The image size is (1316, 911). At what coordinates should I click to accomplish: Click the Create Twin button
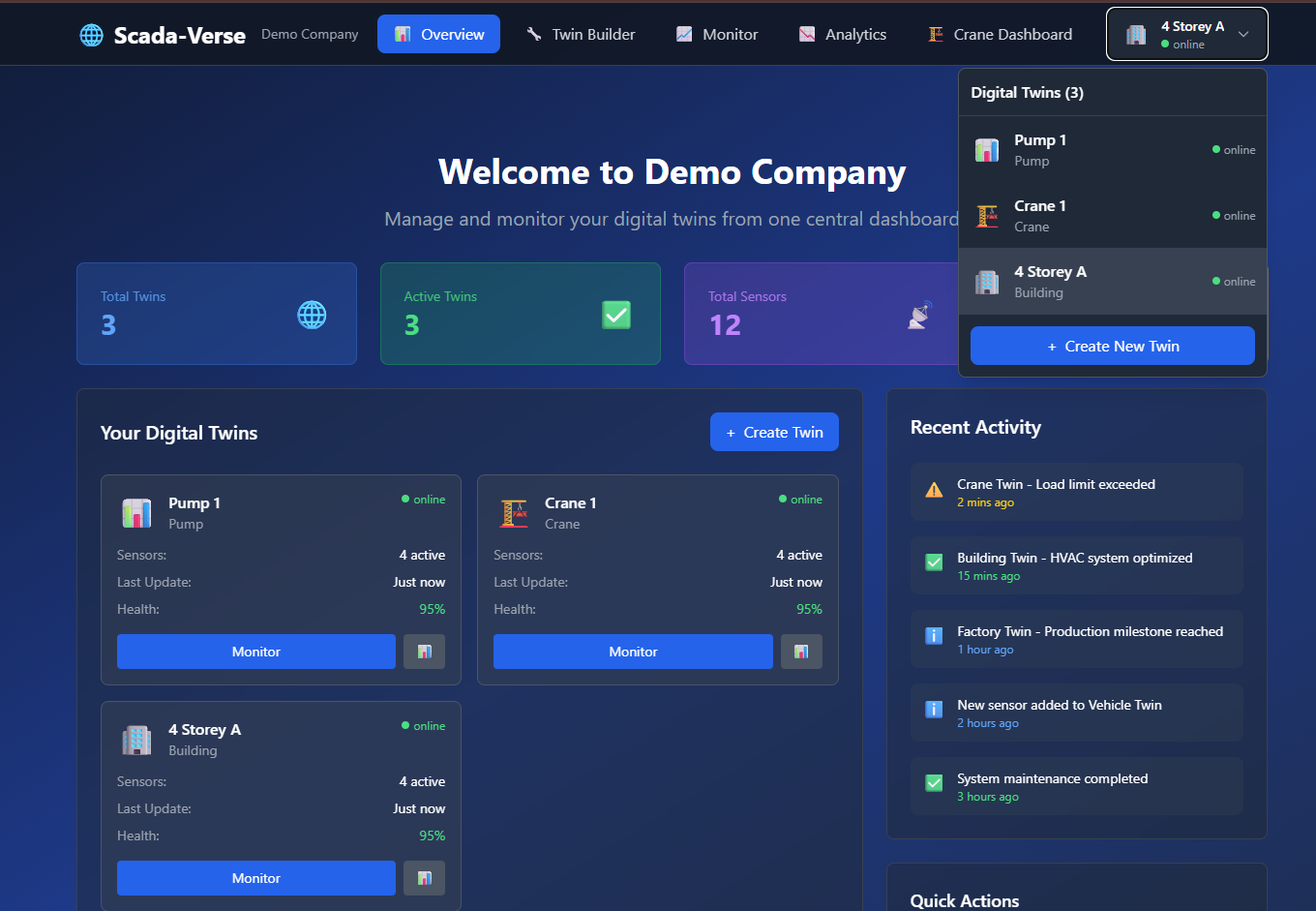tap(774, 432)
